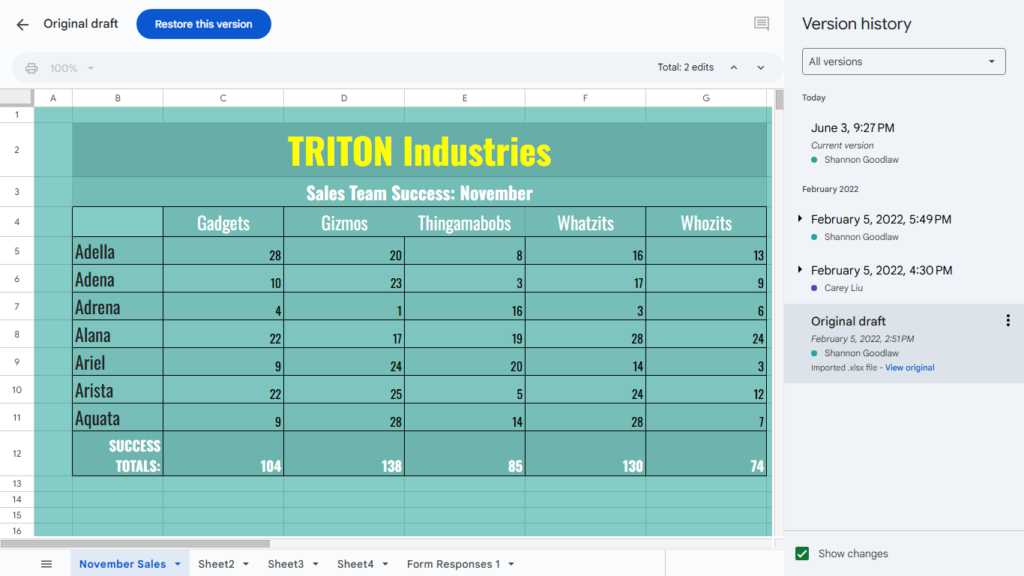Screen dimensions: 1024x576
Task: Expand the February 5, 2022, 5:49 PM version
Action: pos(800,219)
